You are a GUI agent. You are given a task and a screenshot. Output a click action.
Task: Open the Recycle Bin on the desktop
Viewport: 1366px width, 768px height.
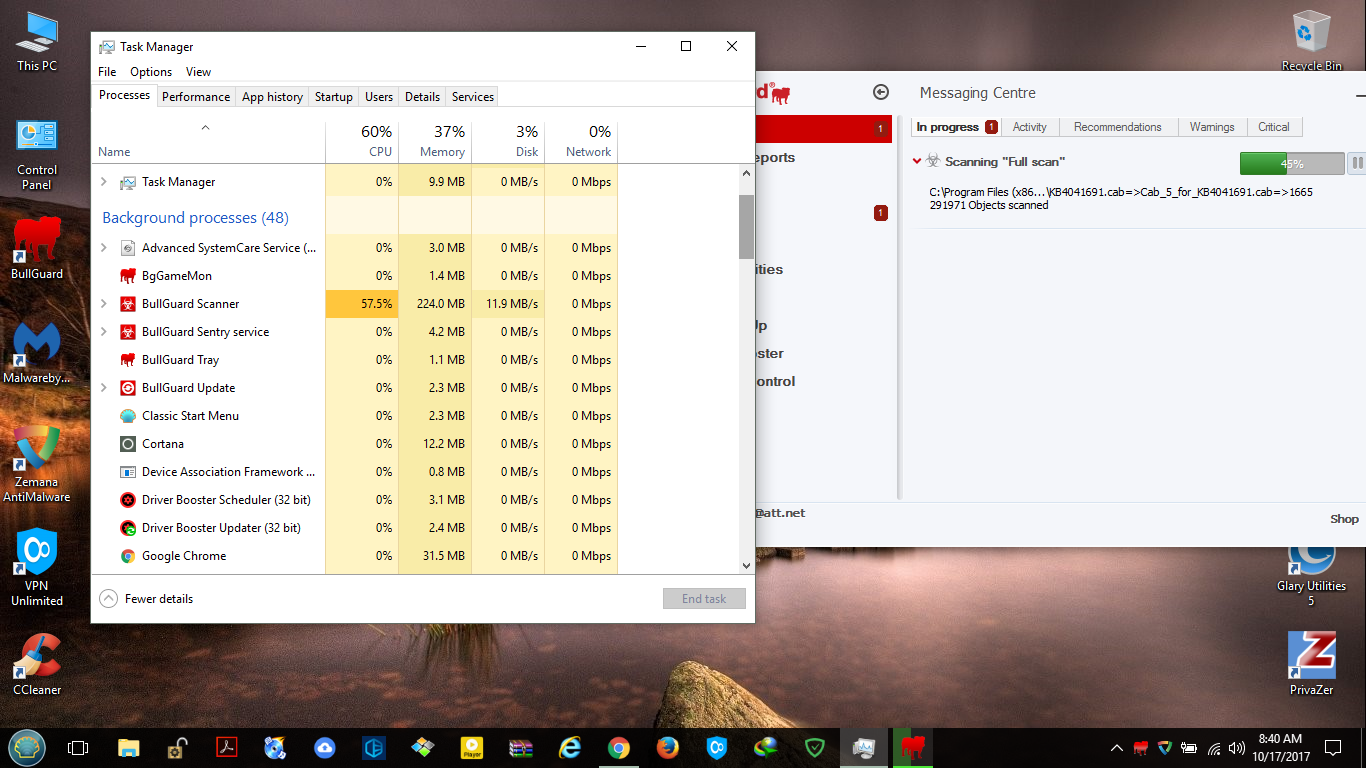click(1312, 41)
